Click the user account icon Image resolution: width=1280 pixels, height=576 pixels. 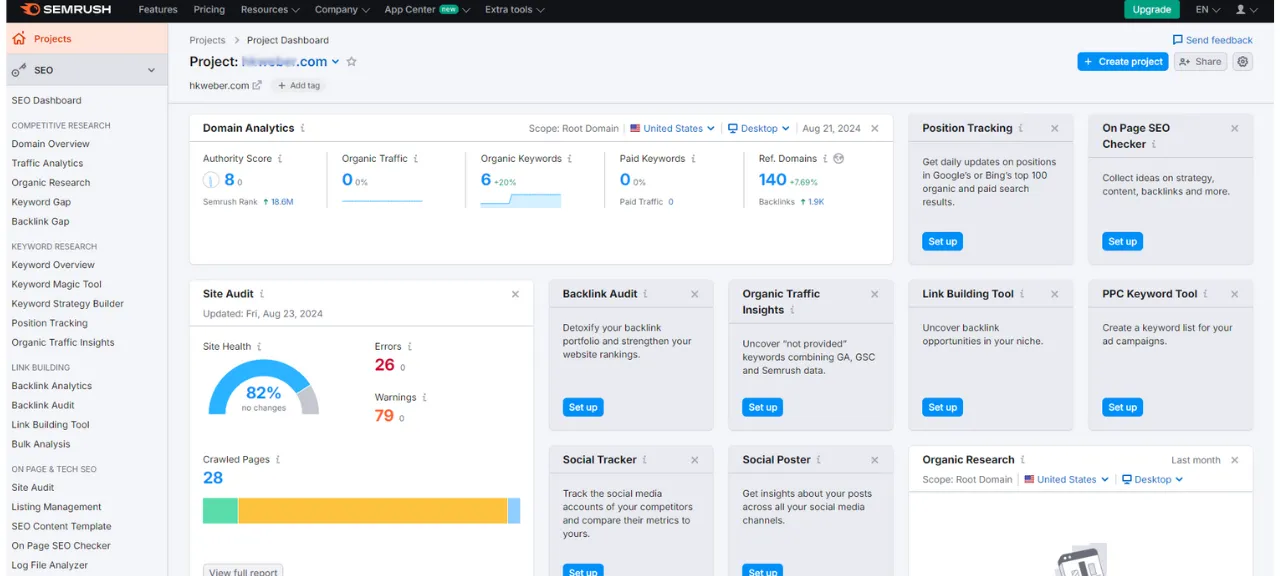1241,10
